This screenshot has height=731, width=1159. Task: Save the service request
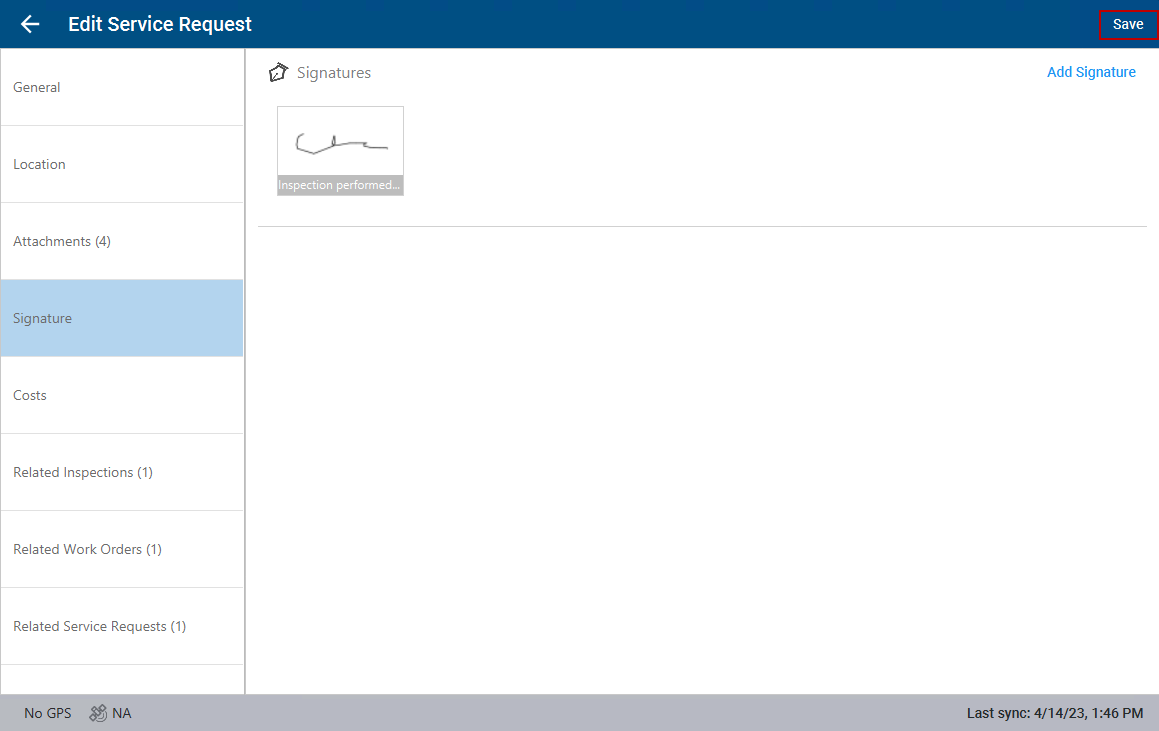1128,24
